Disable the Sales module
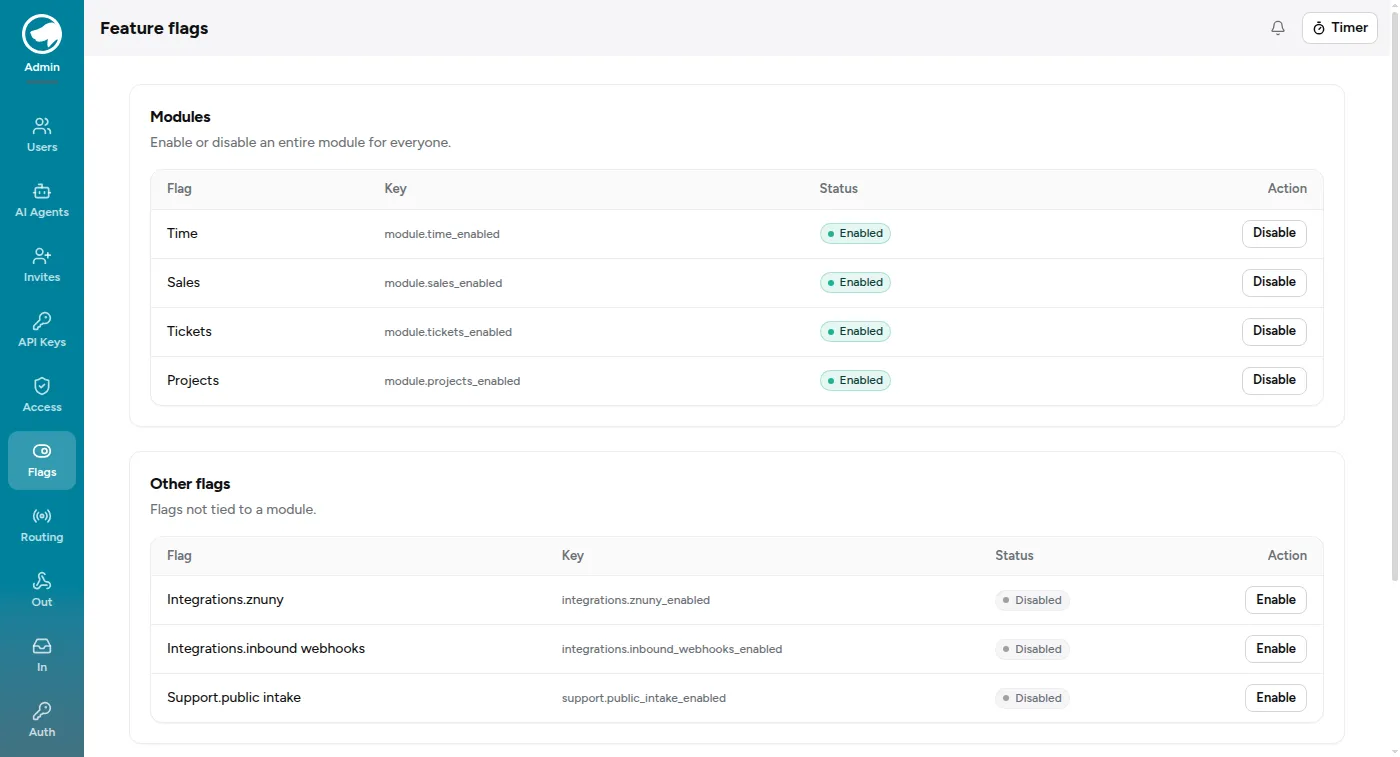Image resolution: width=1400 pixels, height=757 pixels. pyautogui.click(x=1274, y=282)
